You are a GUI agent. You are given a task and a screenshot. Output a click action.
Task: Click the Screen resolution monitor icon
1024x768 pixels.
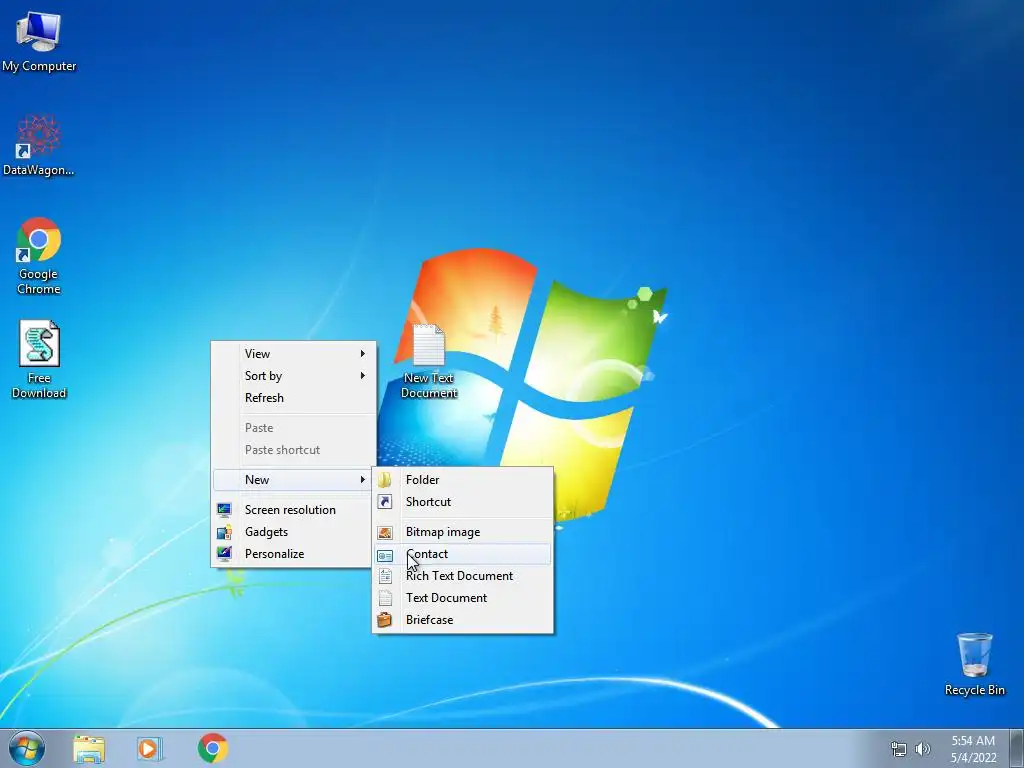coord(224,509)
